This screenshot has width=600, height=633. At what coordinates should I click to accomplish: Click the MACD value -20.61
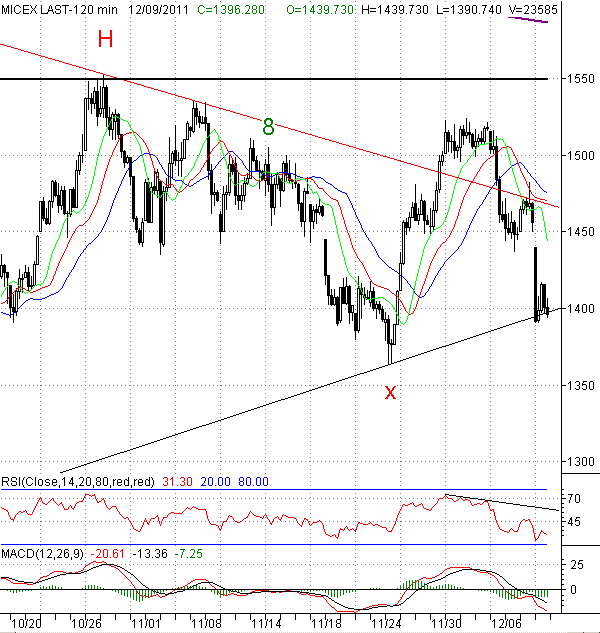pos(108,553)
